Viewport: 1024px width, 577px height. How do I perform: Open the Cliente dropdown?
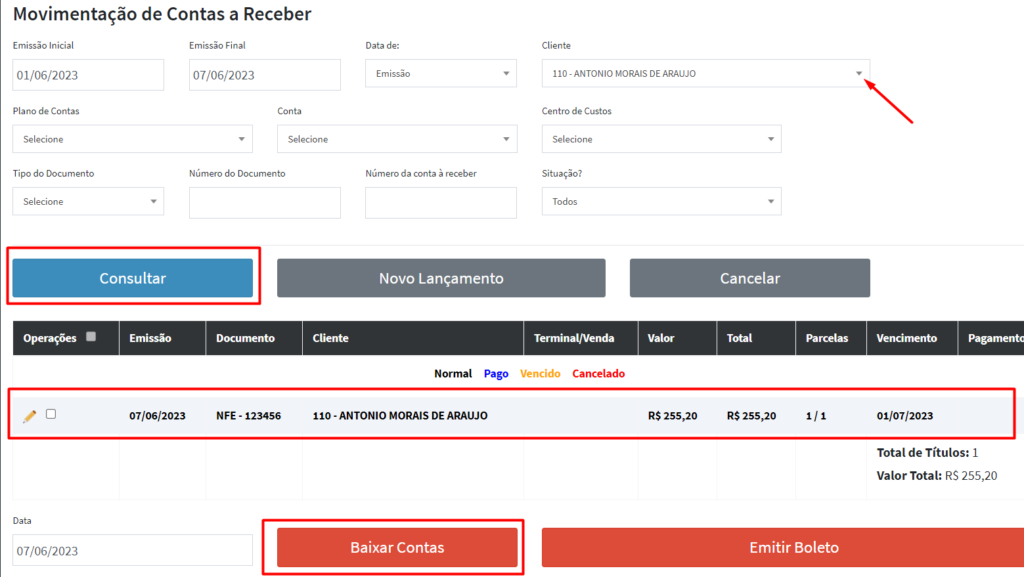click(x=705, y=74)
